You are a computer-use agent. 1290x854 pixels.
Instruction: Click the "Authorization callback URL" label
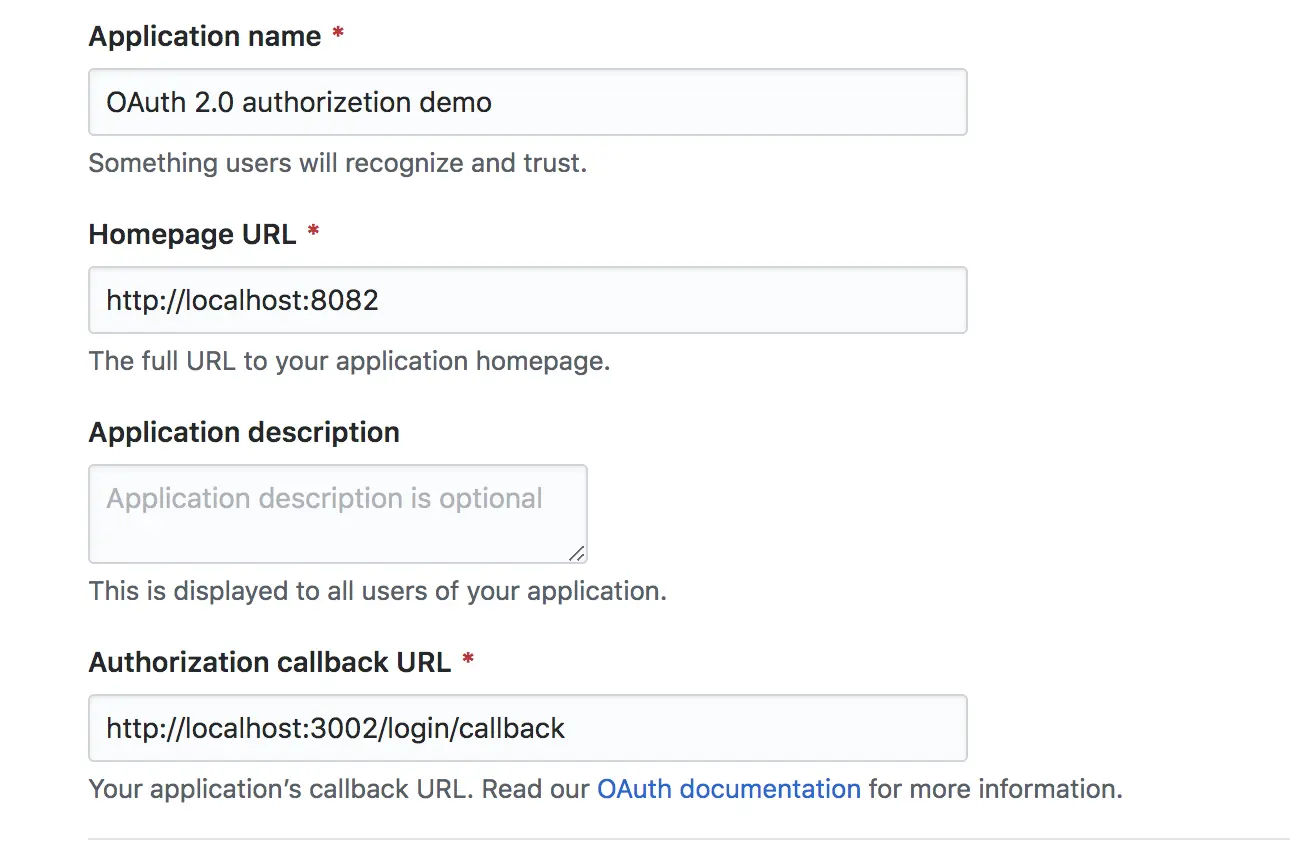click(269, 662)
